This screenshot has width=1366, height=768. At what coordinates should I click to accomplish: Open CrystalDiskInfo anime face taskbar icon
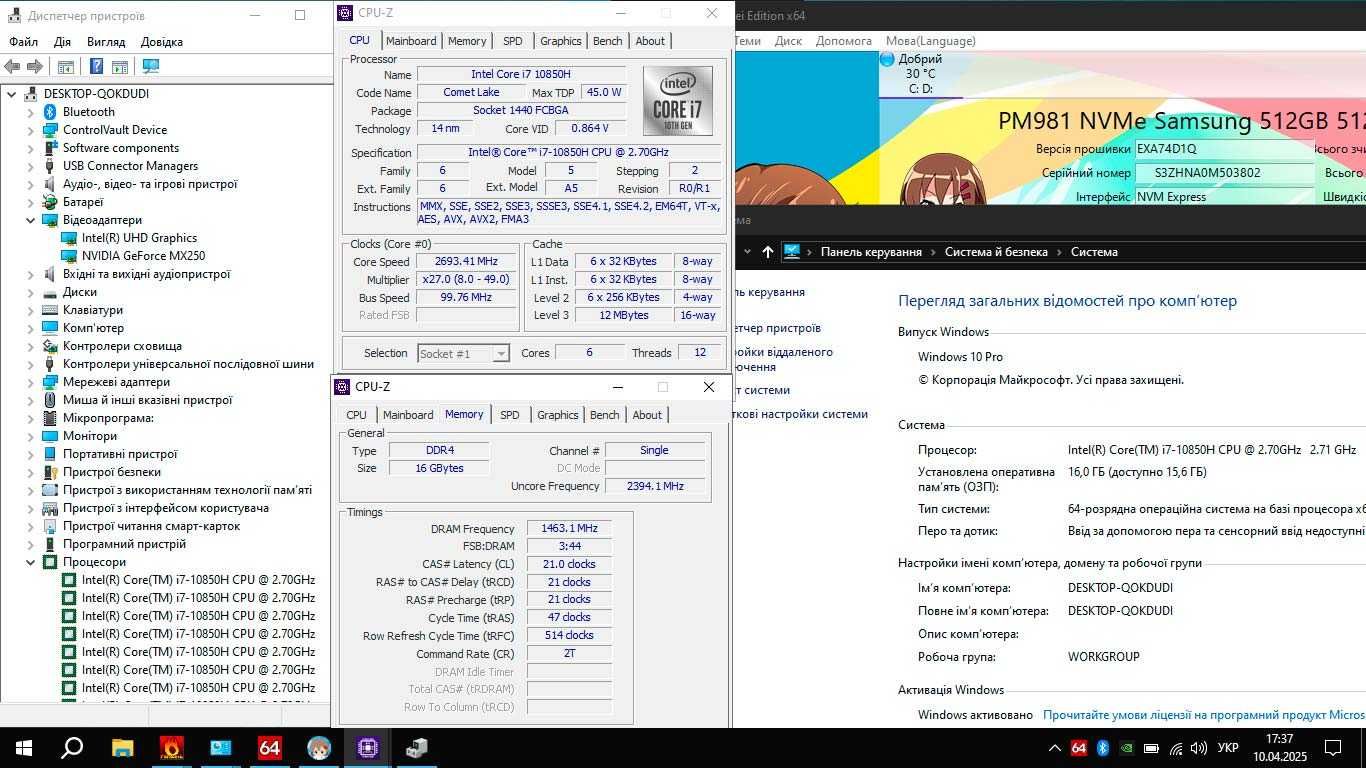click(318, 748)
